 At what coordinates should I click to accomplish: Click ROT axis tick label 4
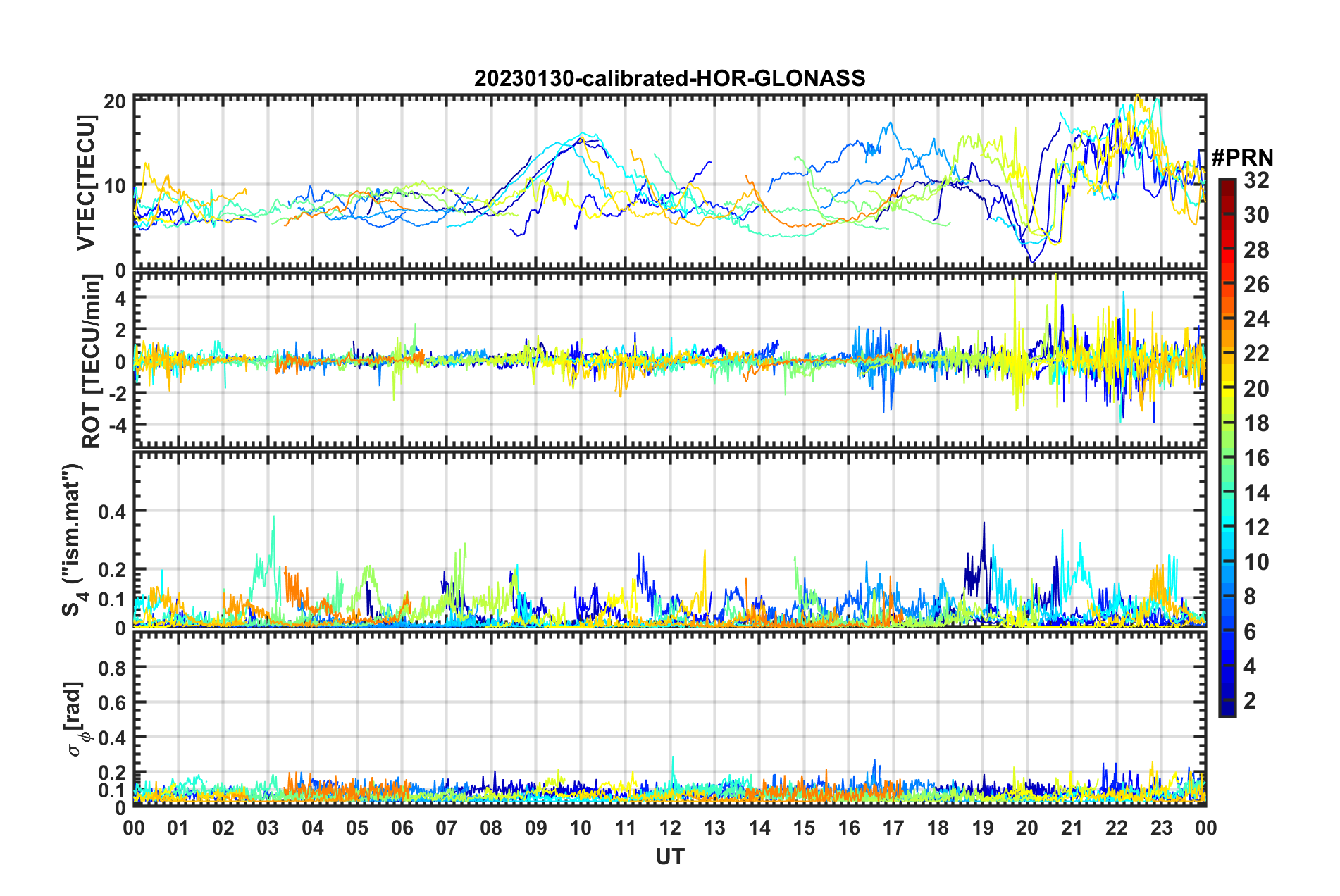pos(120,298)
